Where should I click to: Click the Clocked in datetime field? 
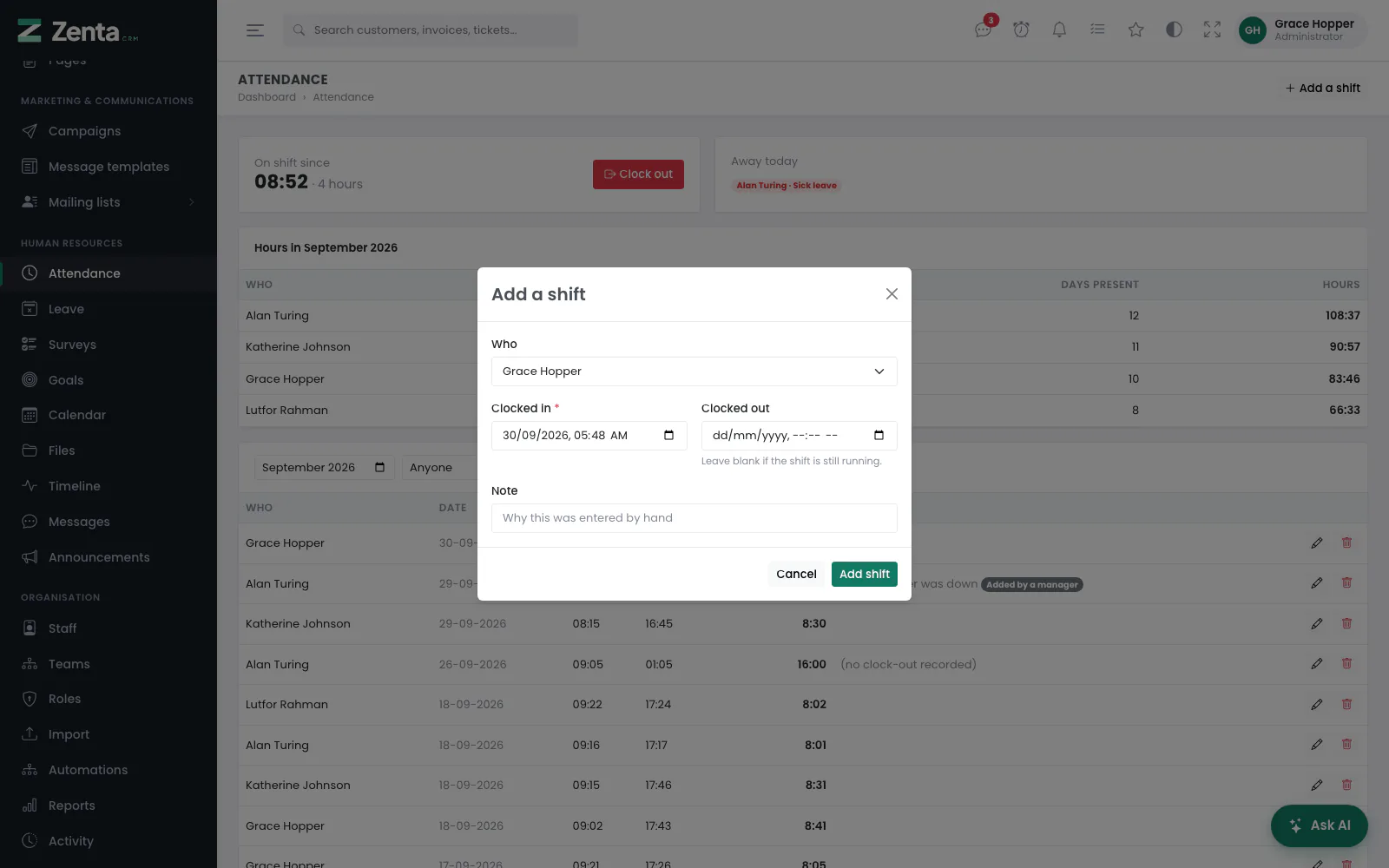tap(589, 436)
